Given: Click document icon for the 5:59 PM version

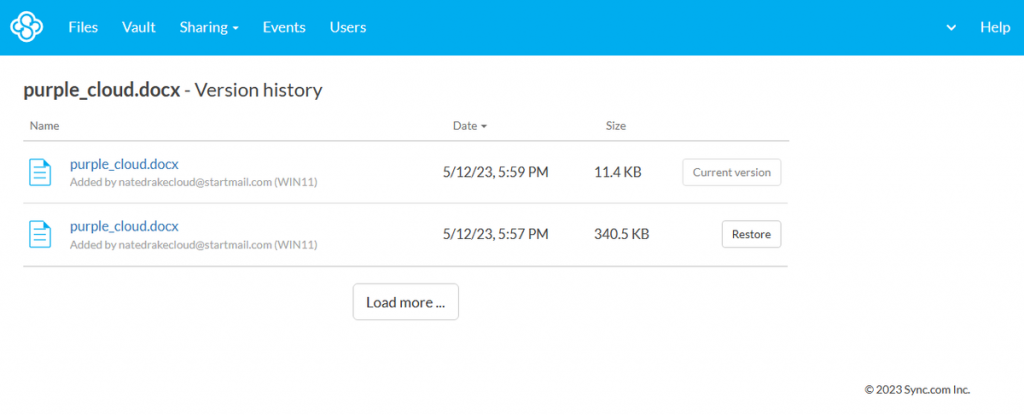Looking at the screenshot, I should 40,172.
